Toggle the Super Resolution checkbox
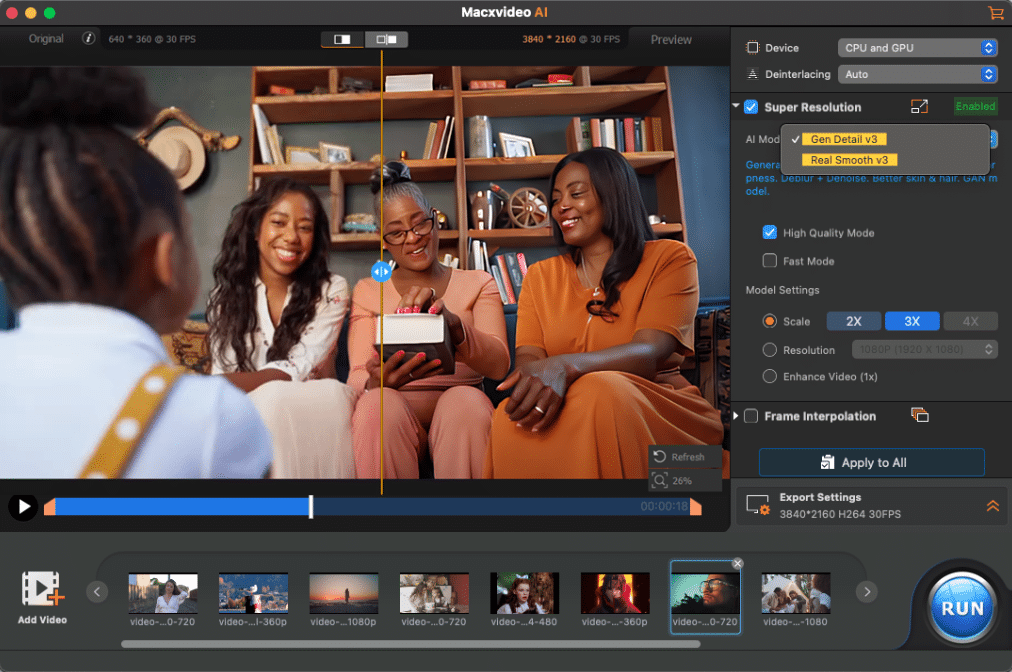 [751, 107]
